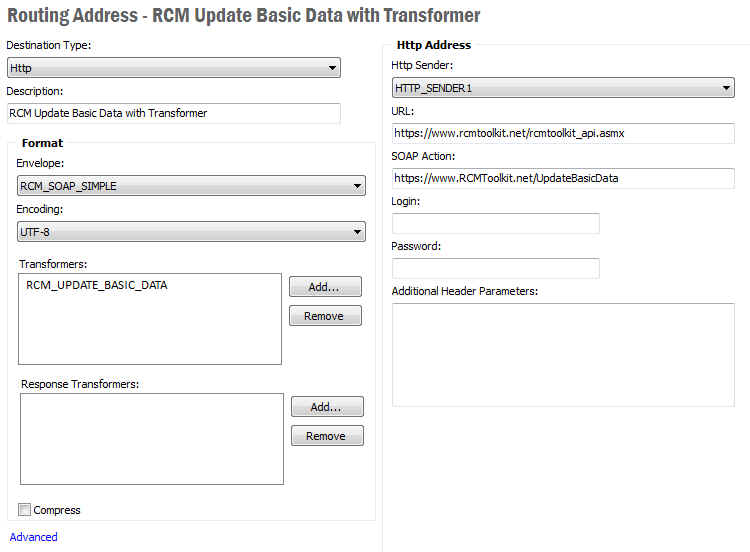
Task: Click inside the Response Transformers list box
Action: point(151,438)
